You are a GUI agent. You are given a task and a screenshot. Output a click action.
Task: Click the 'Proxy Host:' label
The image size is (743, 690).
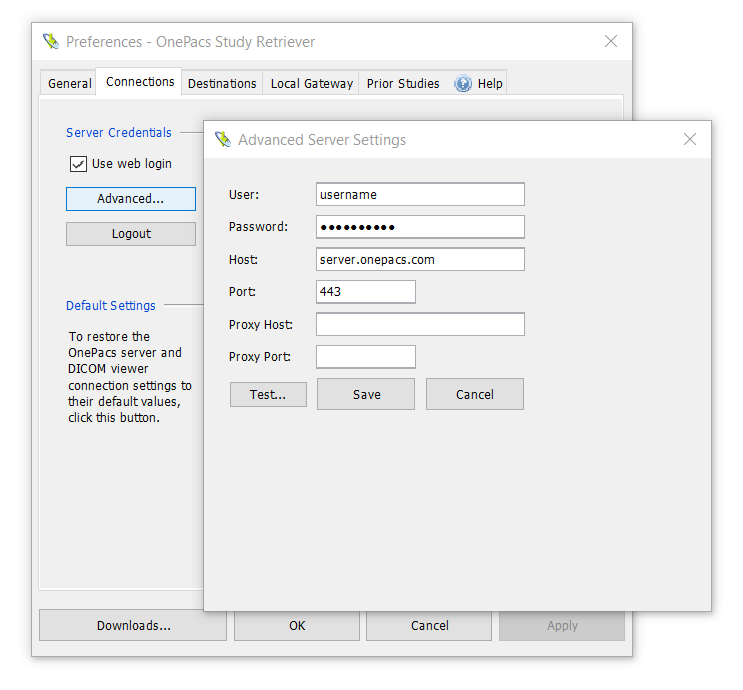tap(261, 325)
